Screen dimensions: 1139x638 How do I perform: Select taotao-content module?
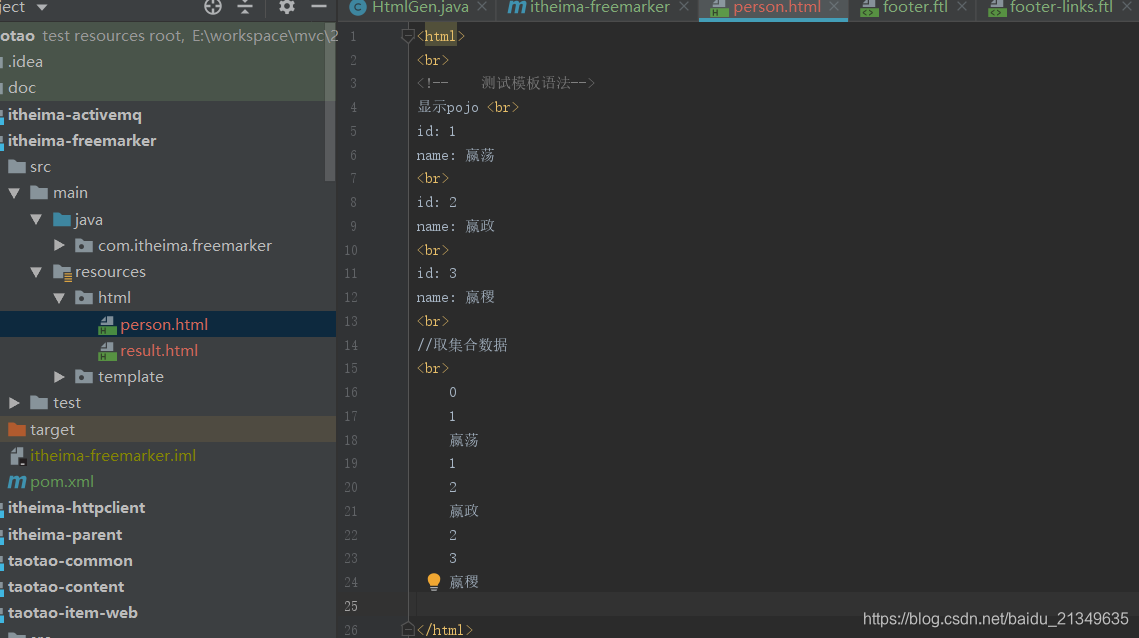point(66,587)
